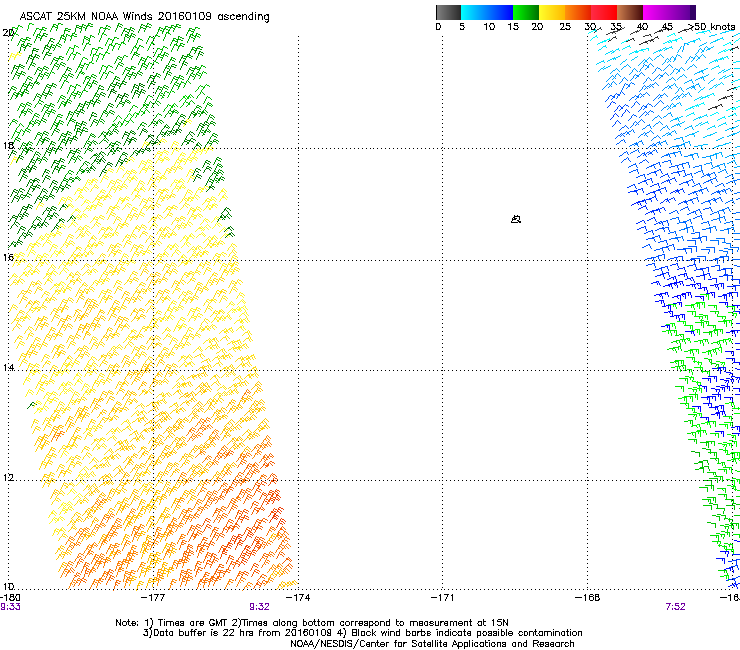740x650 pixels.
Task: Click the latitude label '16'
Action: pos(8,257)
